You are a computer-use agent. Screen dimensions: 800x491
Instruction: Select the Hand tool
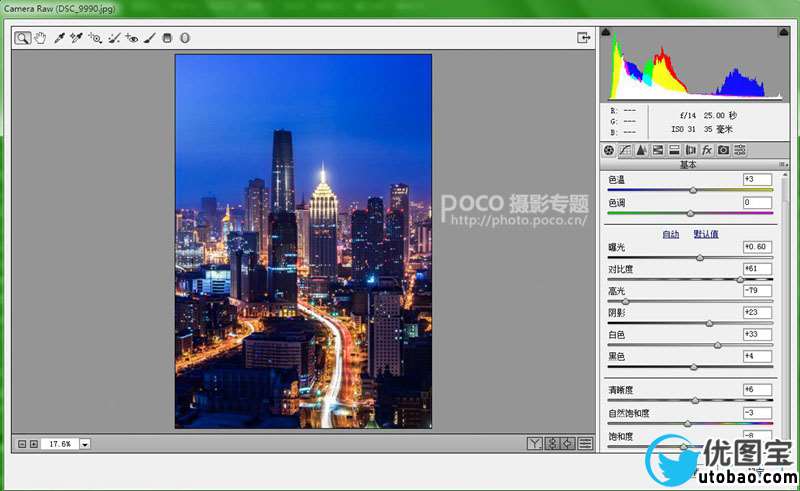tap(40, 38)
